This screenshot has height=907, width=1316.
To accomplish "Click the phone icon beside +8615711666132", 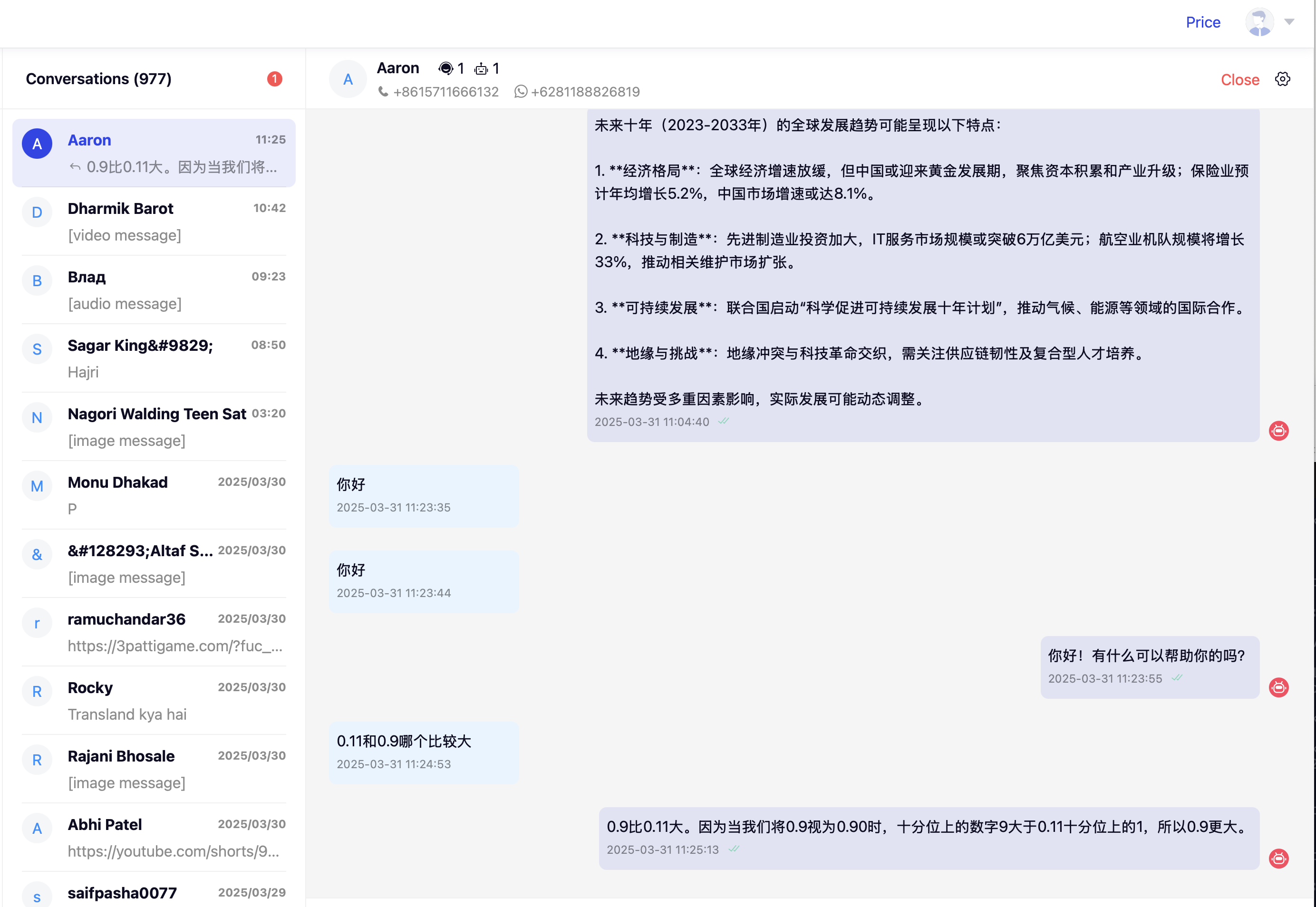I will [384, 91].
